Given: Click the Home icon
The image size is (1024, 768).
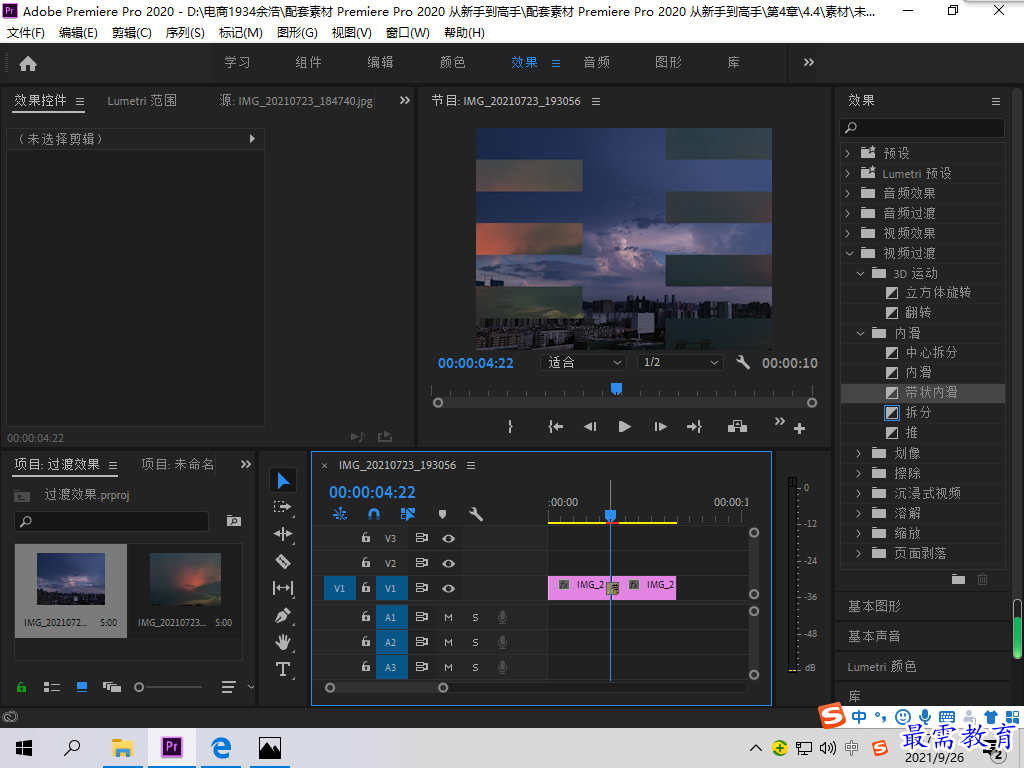Looking at the screenshot, I should tap(28, 63).
